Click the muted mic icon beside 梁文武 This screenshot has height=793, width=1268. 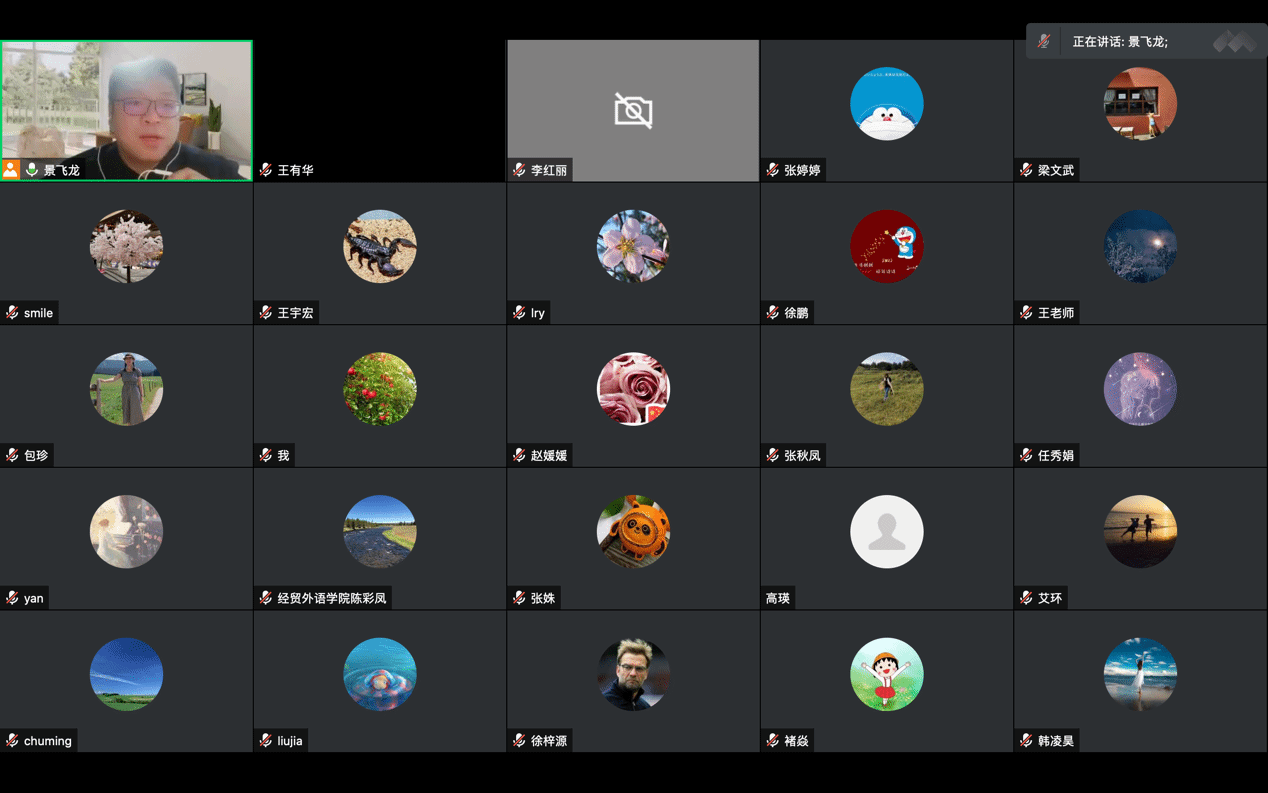coord(1026,170)
